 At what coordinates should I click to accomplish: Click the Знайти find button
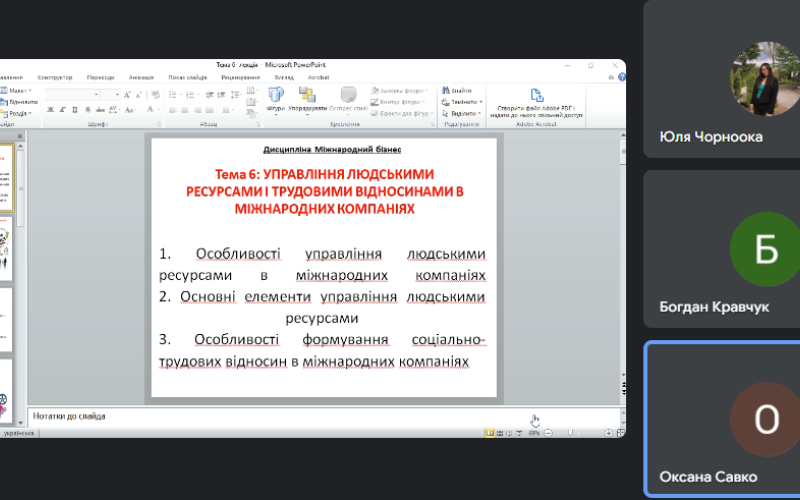(x=457, y=90)
